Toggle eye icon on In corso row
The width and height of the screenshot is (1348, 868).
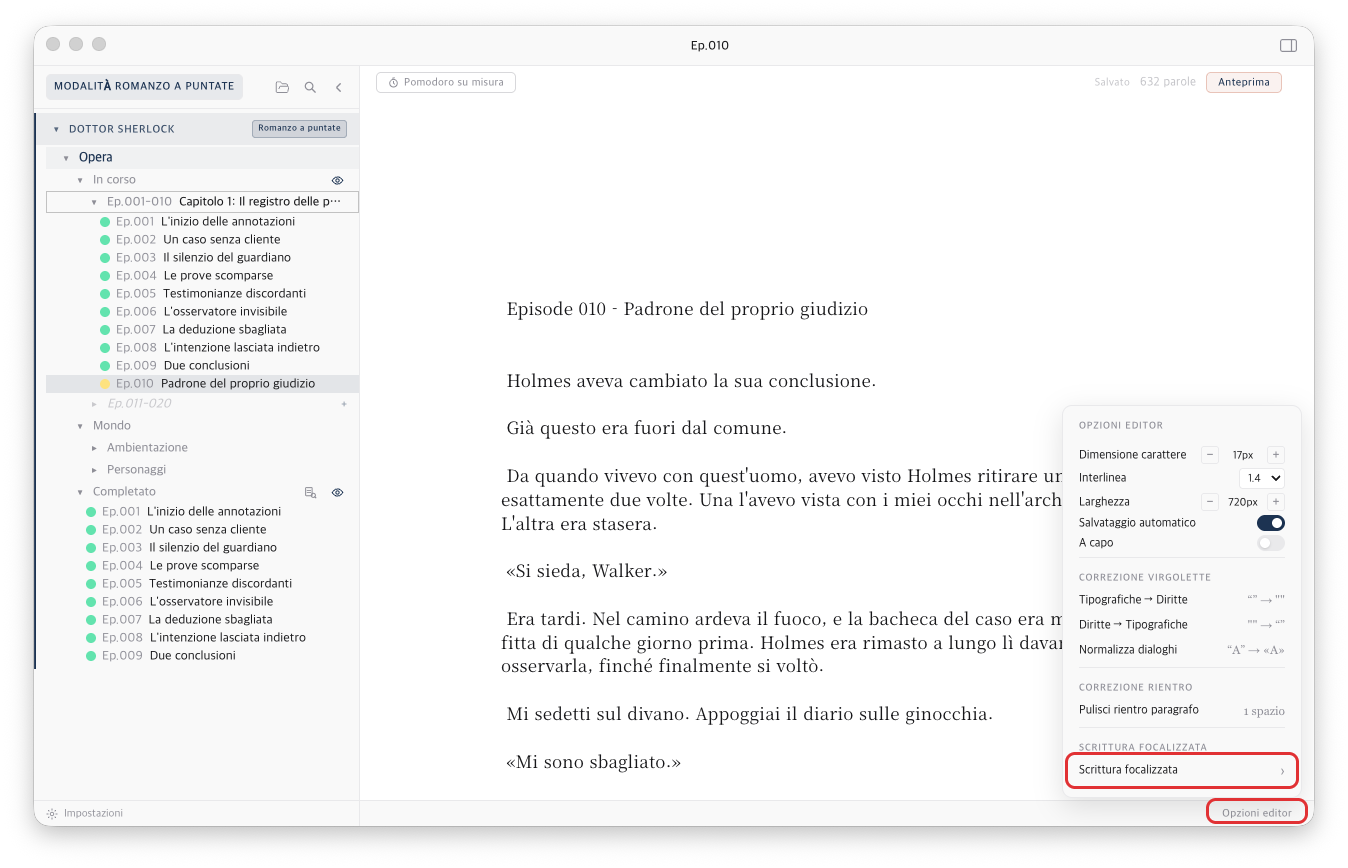click(337, 180)
